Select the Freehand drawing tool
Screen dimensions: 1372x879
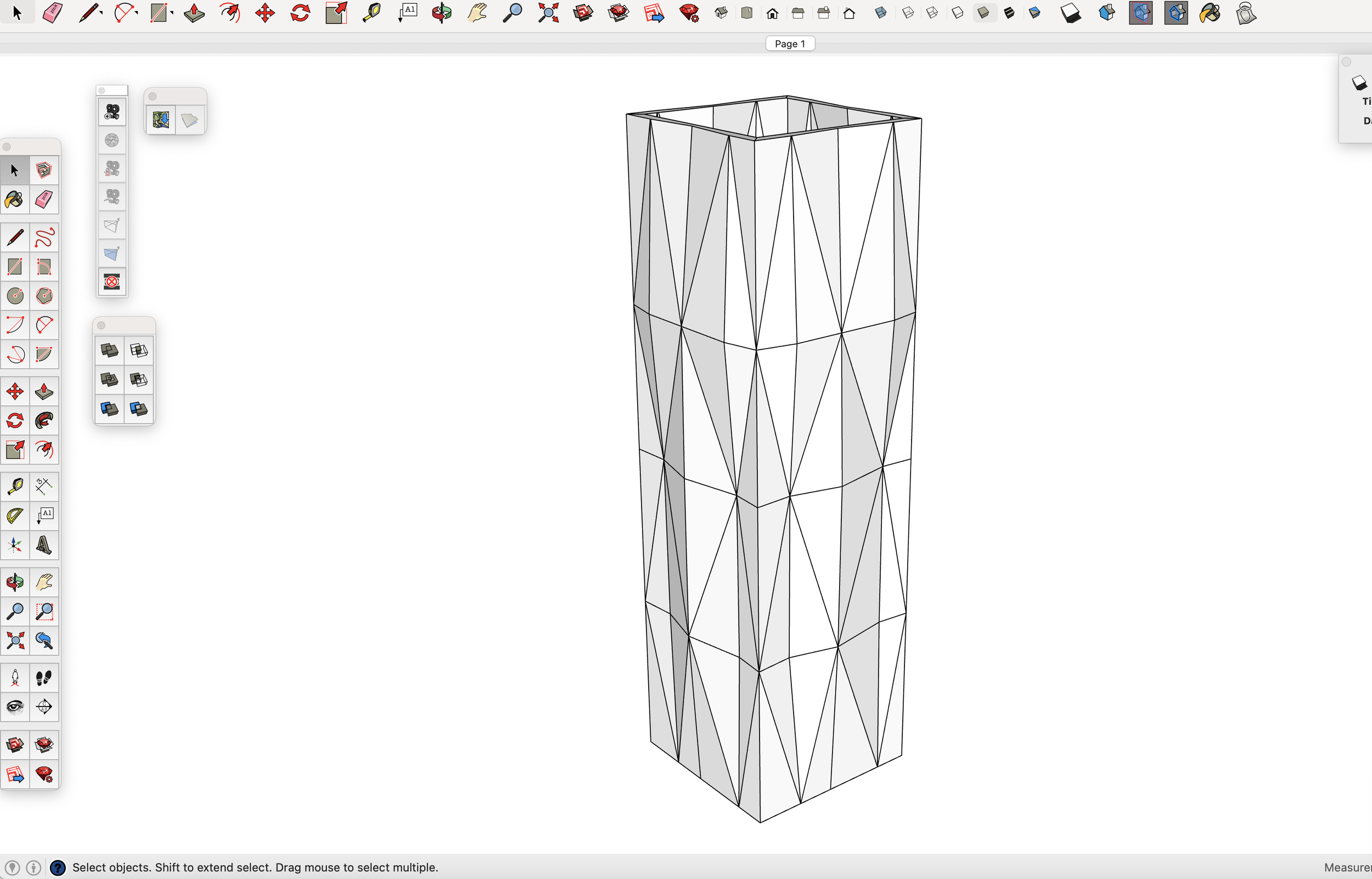(x=44, y=237)
